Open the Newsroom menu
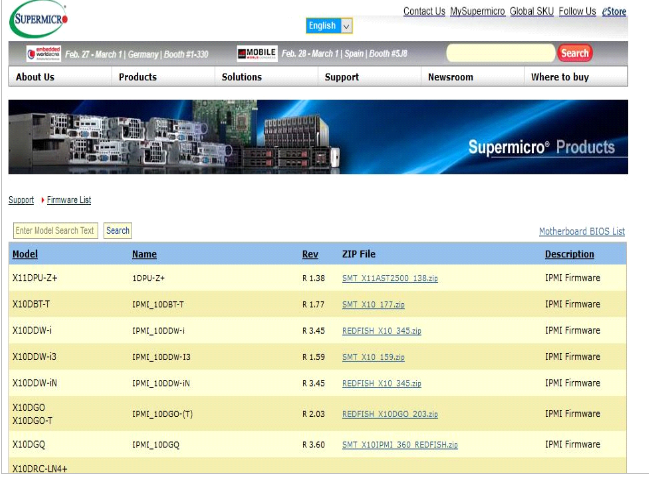 [450, 77]
